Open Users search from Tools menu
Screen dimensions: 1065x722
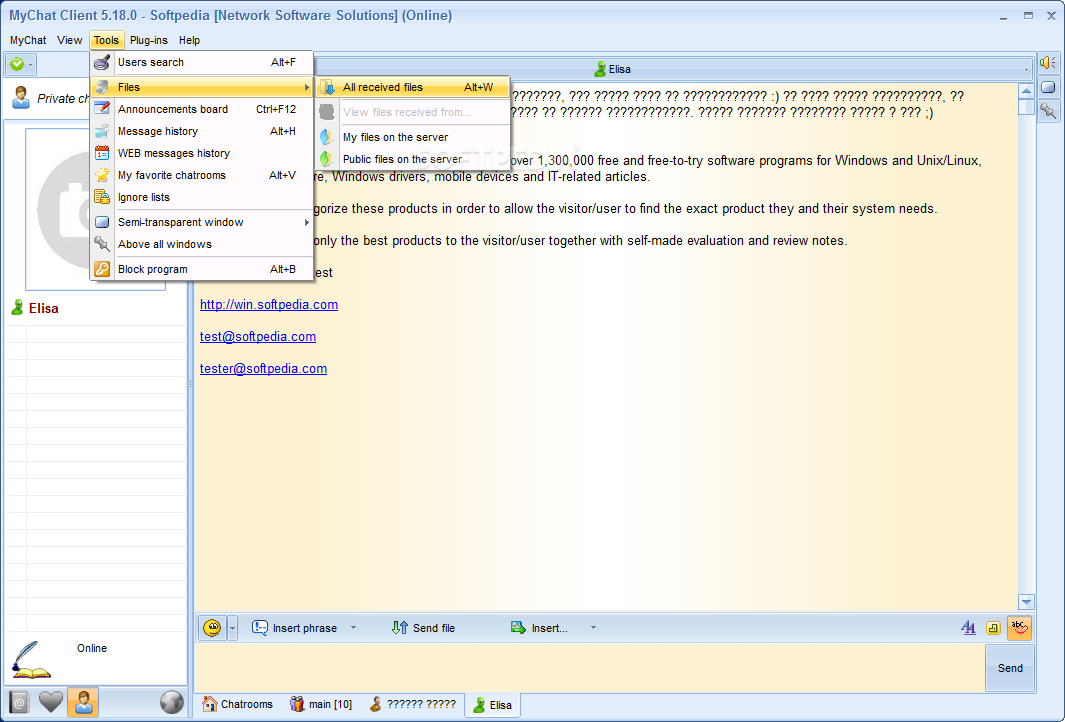202,62
